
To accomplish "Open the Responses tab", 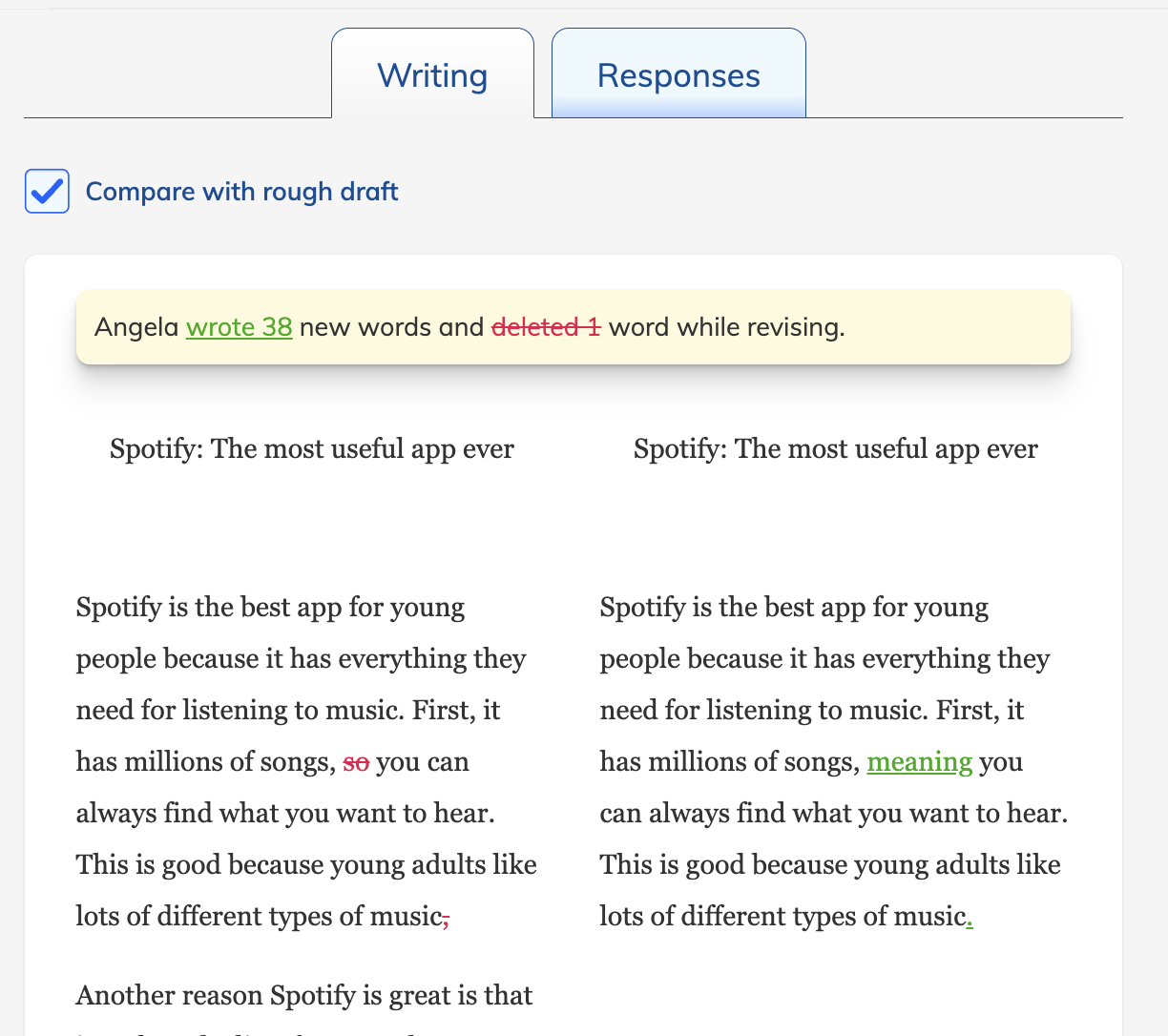I will pyautogui.click(x=678, y=74).
